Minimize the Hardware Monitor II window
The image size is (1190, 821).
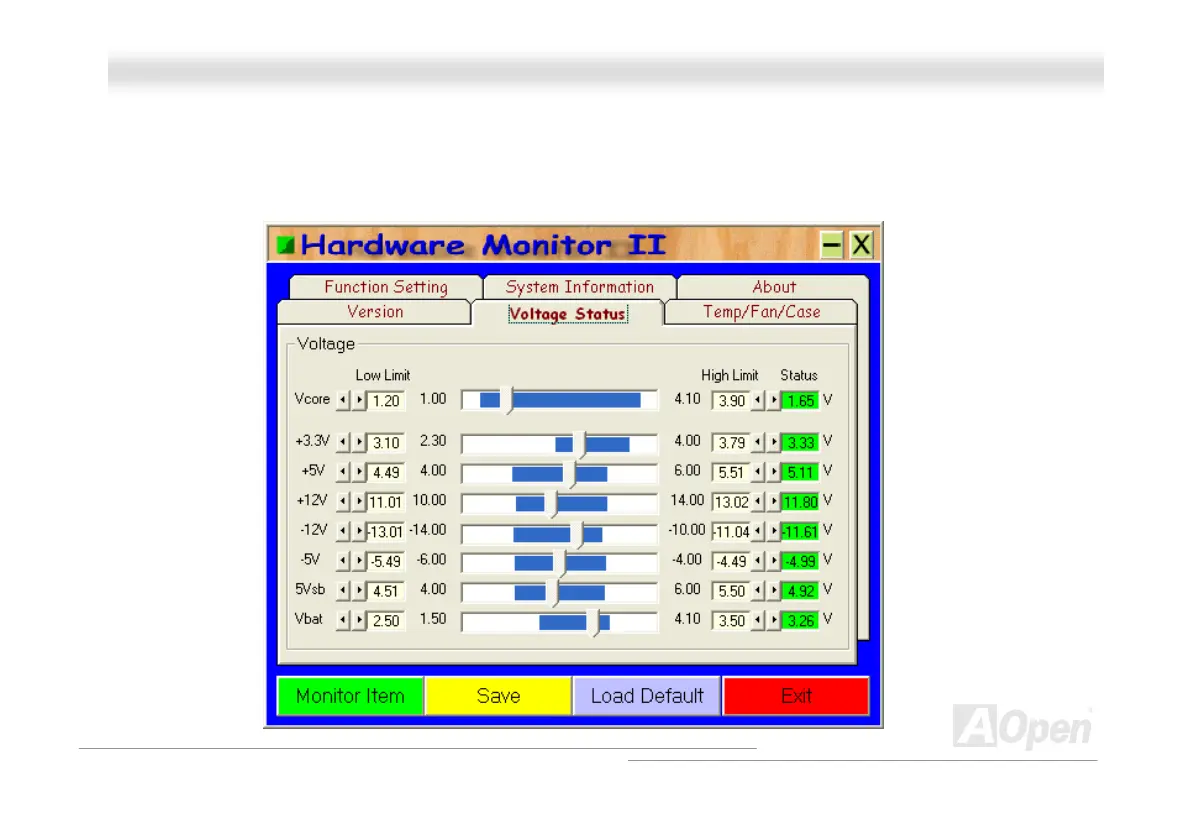pyautogui.click(x=832, y=244)
